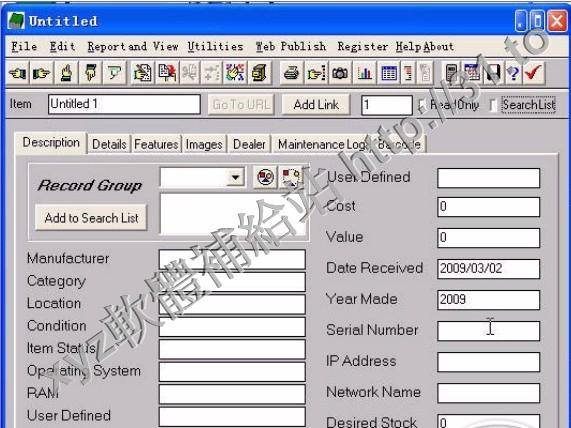Screen dimensions: 571x428
Task: Go to previous record with left-pointing hand
Action: (x=17, y=73)
